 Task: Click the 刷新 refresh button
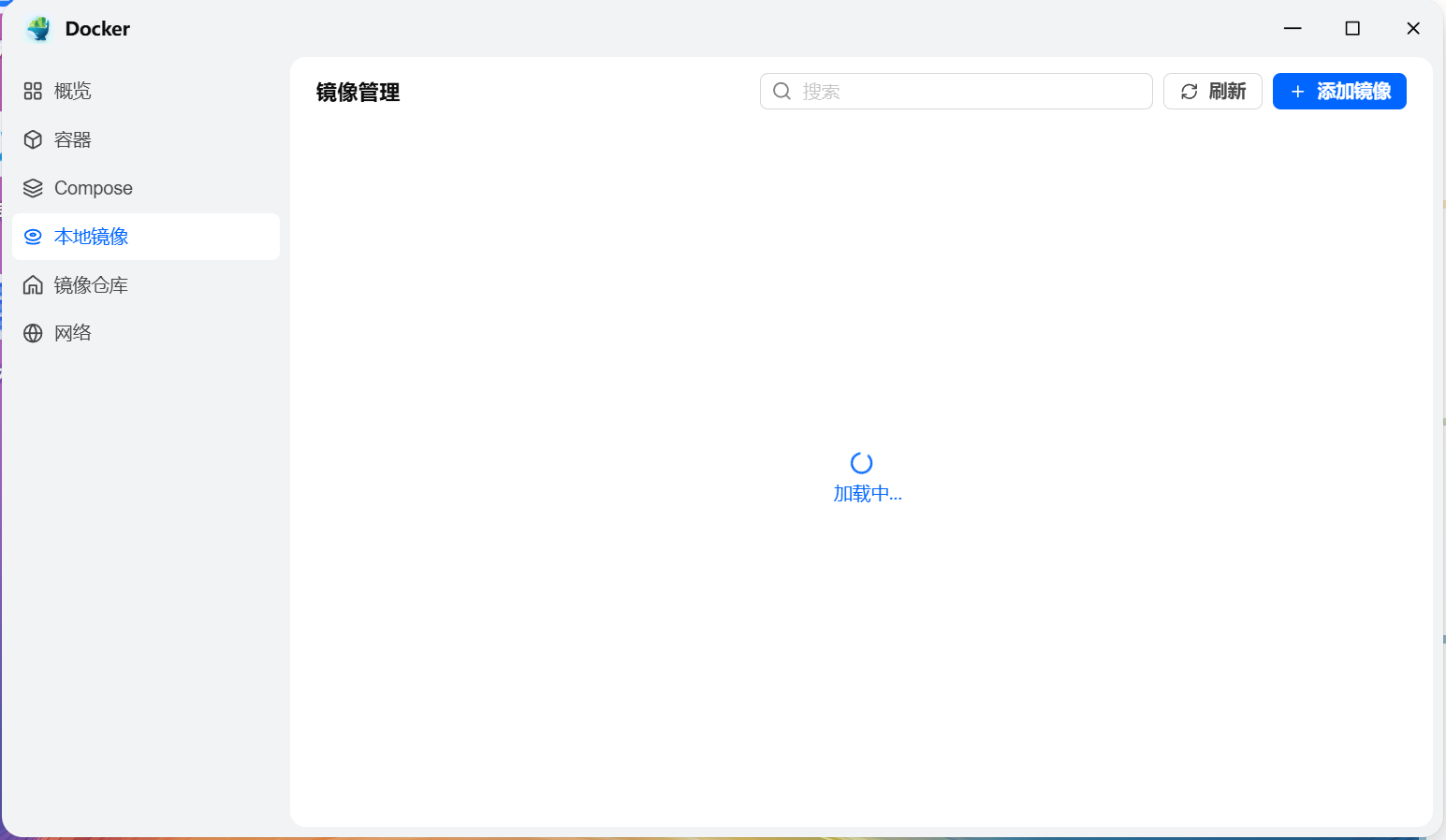pyautogui.click(x=1213, y=91)
